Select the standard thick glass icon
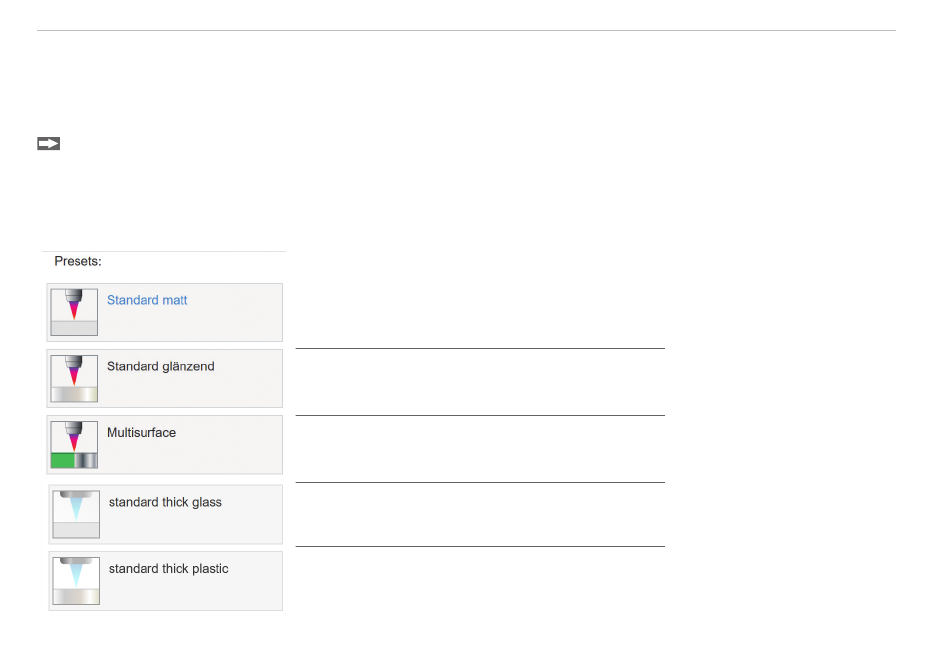 76,514
